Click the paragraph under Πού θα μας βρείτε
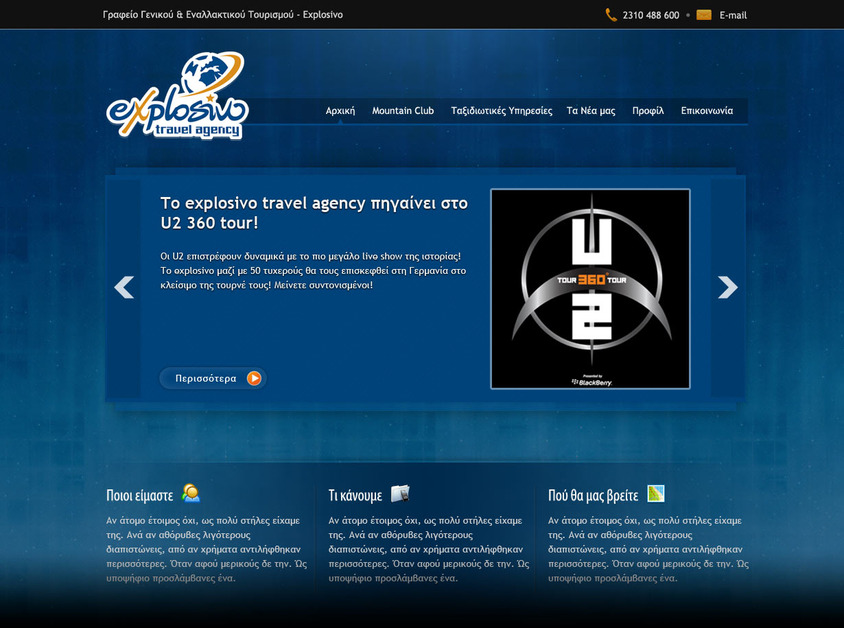Image resolution: width=844 pixels, height=628 pixels. pos(649,549)
